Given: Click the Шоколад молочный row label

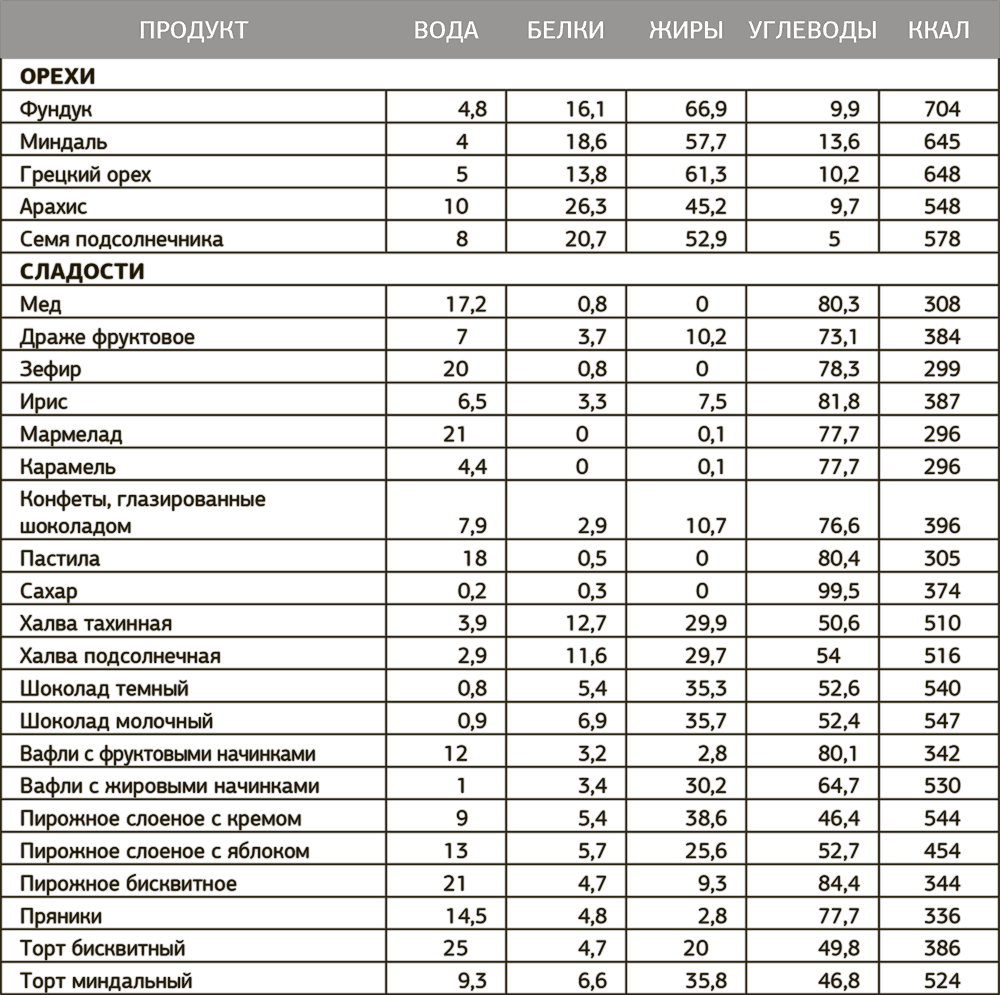Looking at the screenshot, I should click(x=116, y=721).
